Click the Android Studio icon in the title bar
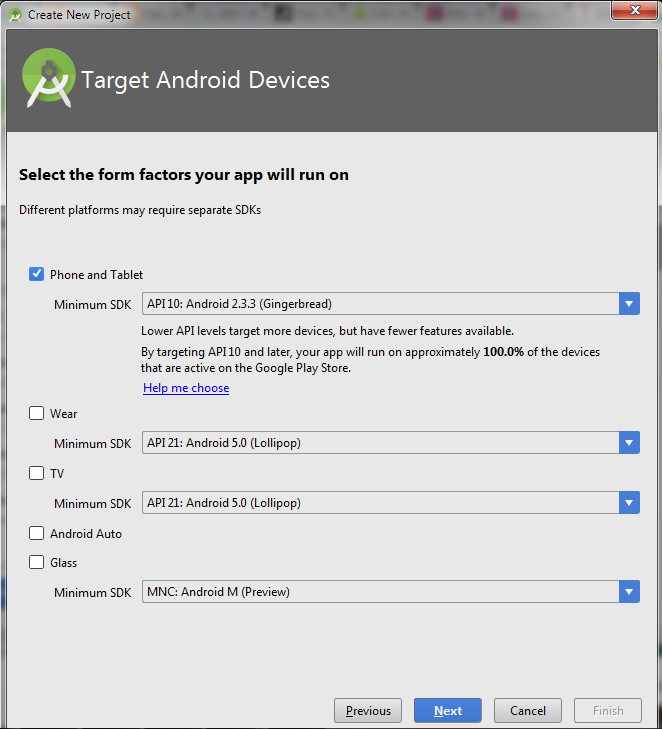The height and width of the screenshot is (729, 662). click(15, 15)
